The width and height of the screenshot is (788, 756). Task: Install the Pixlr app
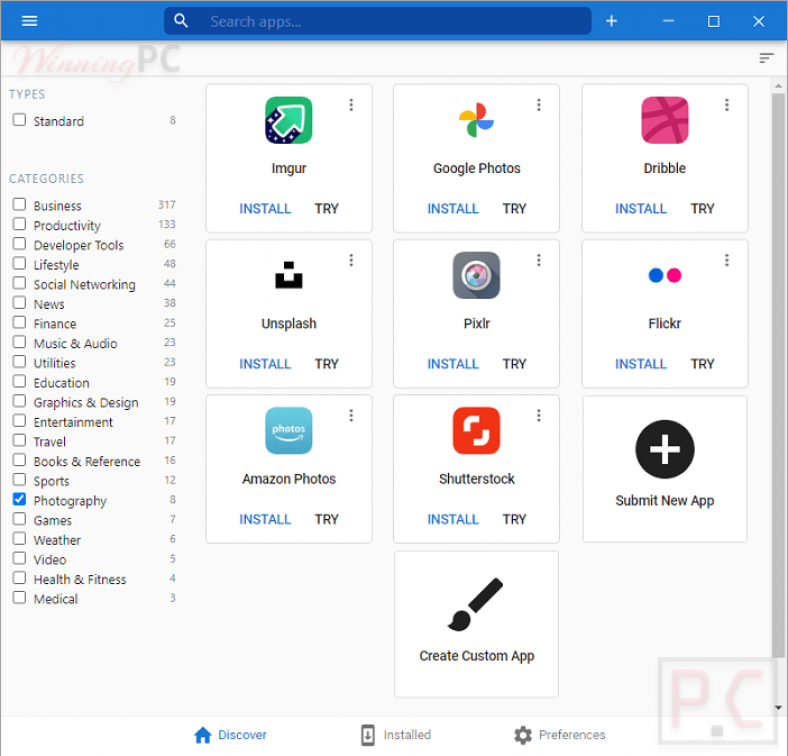pos(453,364)
